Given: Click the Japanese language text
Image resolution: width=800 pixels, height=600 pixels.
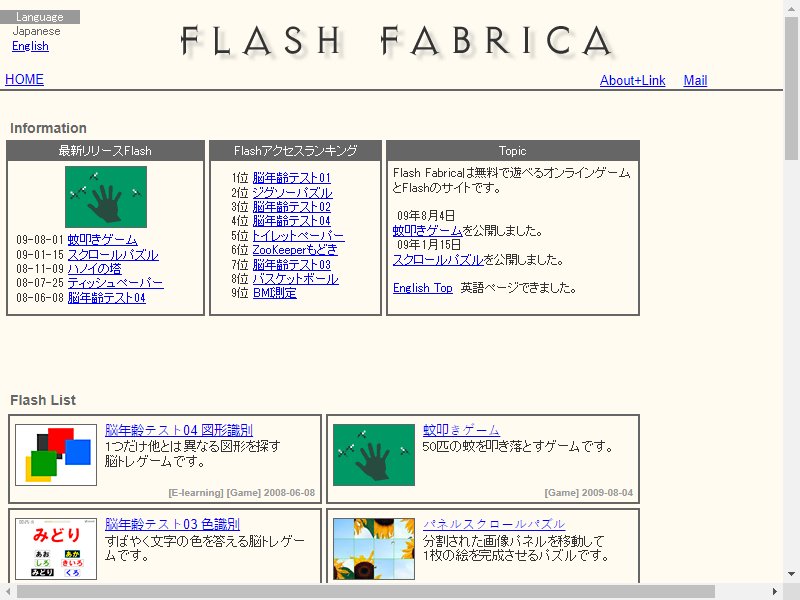Looking at the screenshot, I should [x=36, y=31].
